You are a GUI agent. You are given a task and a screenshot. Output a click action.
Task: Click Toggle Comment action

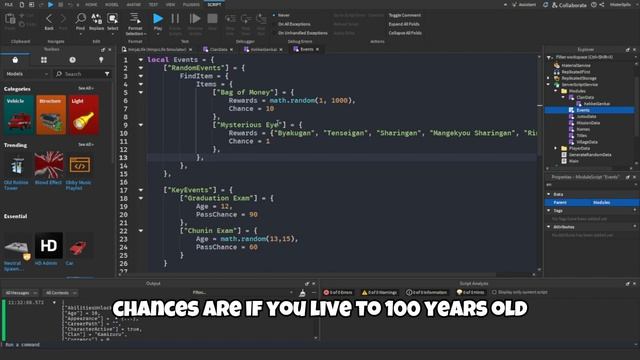(404, 15)
